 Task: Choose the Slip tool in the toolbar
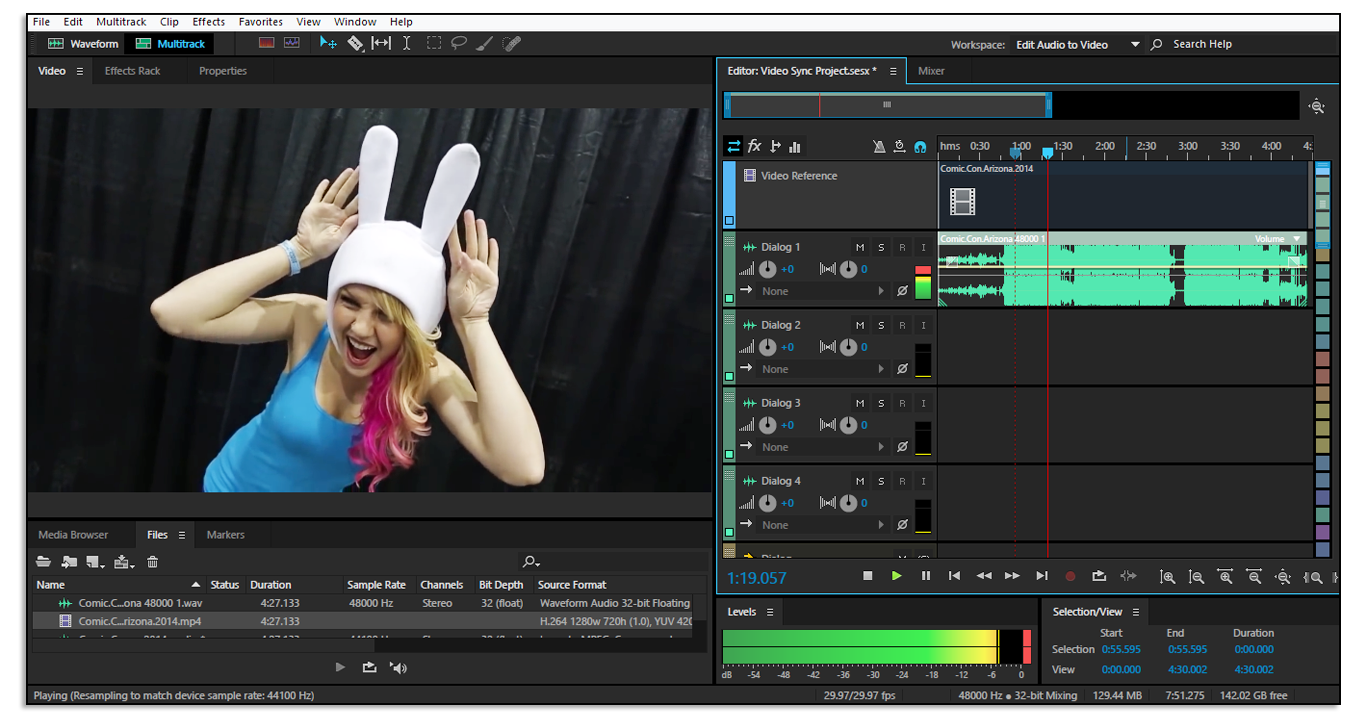coord(381,43)
